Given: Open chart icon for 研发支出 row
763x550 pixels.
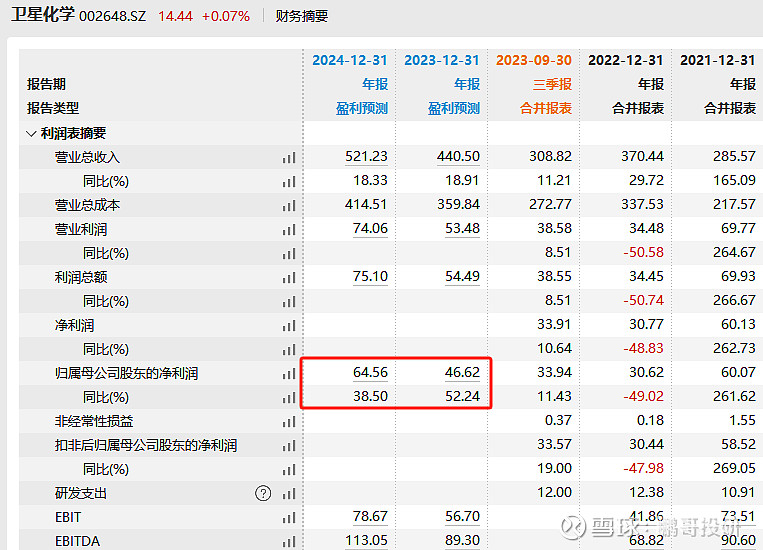Looking at the screenshot, I should [289, 494].
